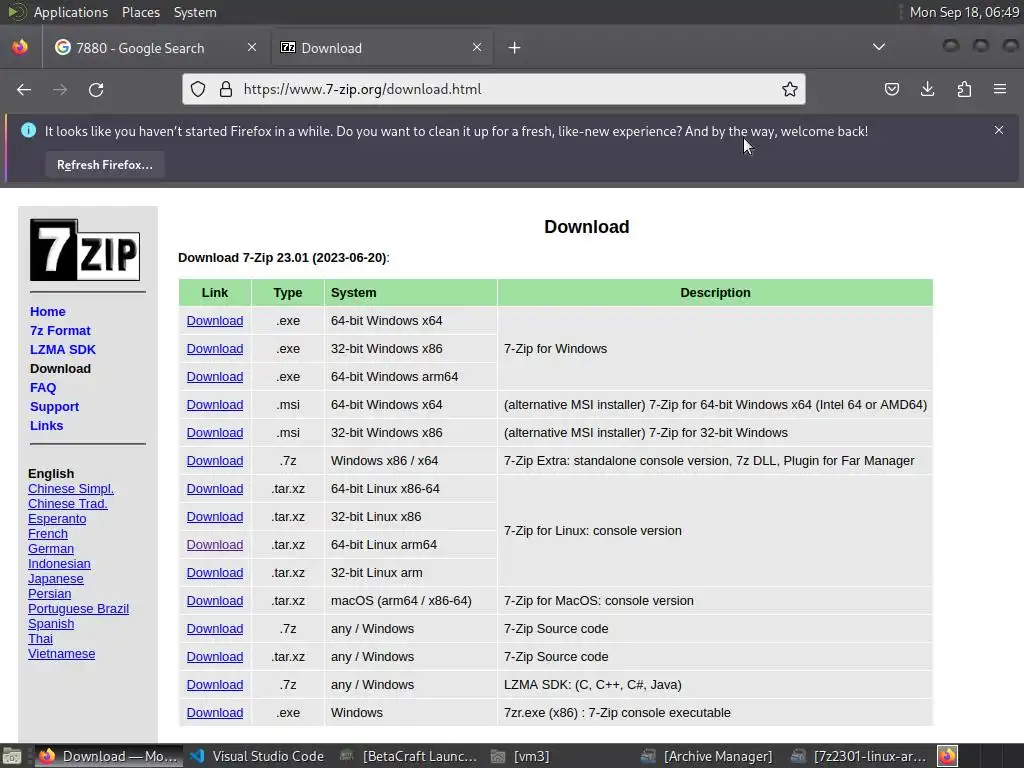Open the Places menu
The image size is (1024, 768).
point(140,12)
